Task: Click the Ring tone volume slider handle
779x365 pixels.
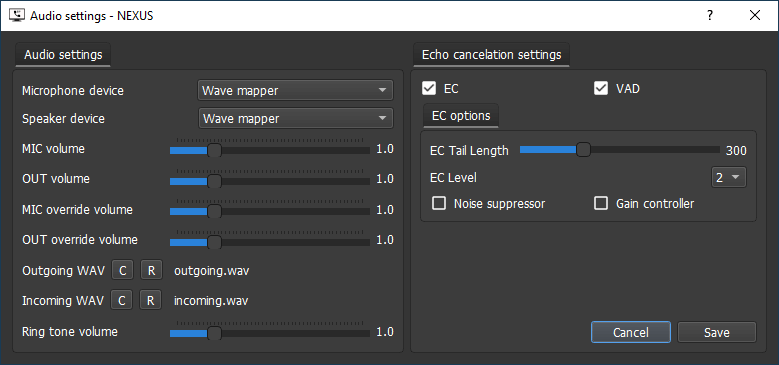Action: click(214, 333)
